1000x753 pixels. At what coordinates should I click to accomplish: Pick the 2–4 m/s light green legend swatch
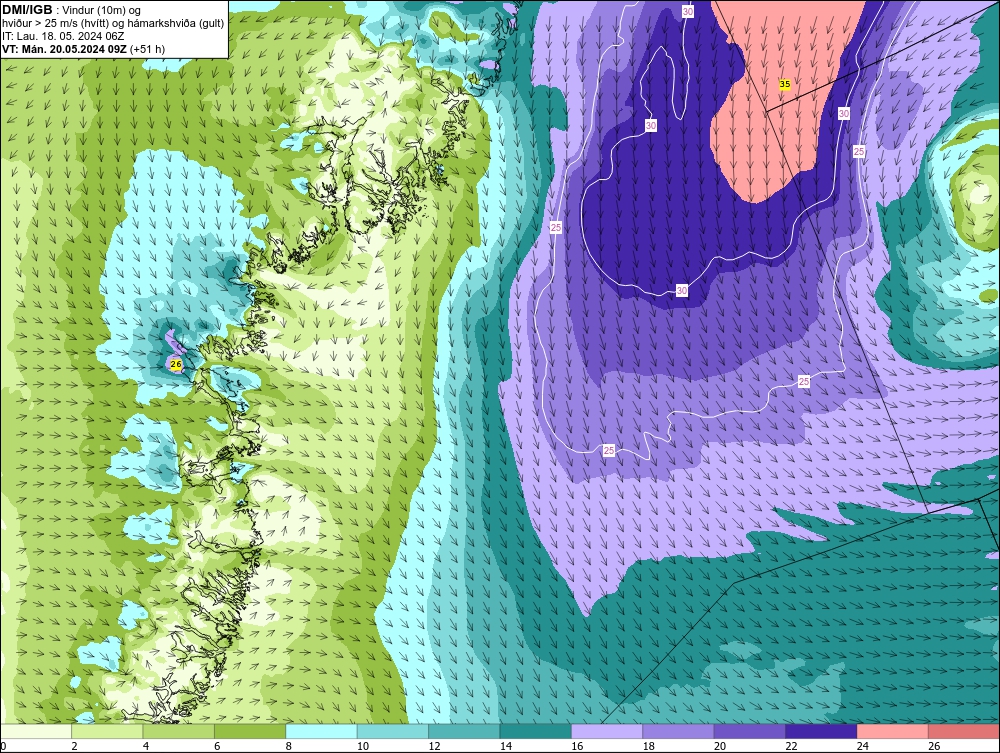(x=107, y=731)
